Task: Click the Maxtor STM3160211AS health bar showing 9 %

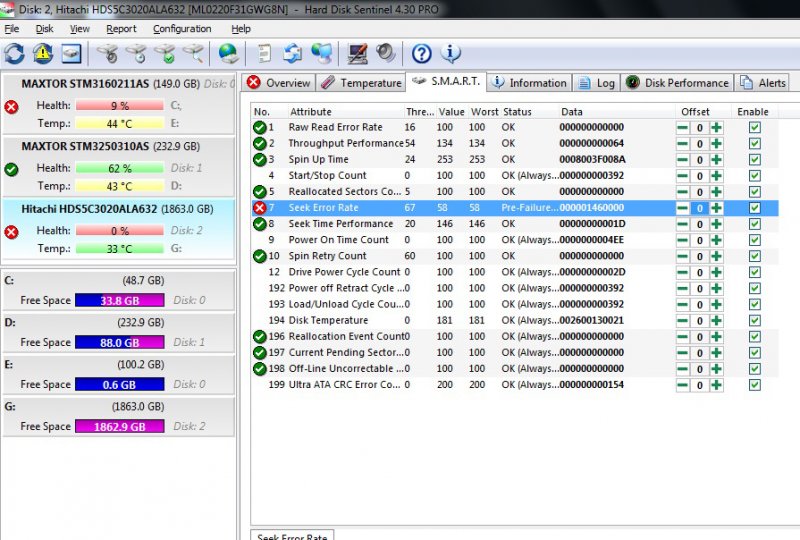Action: 120,106
